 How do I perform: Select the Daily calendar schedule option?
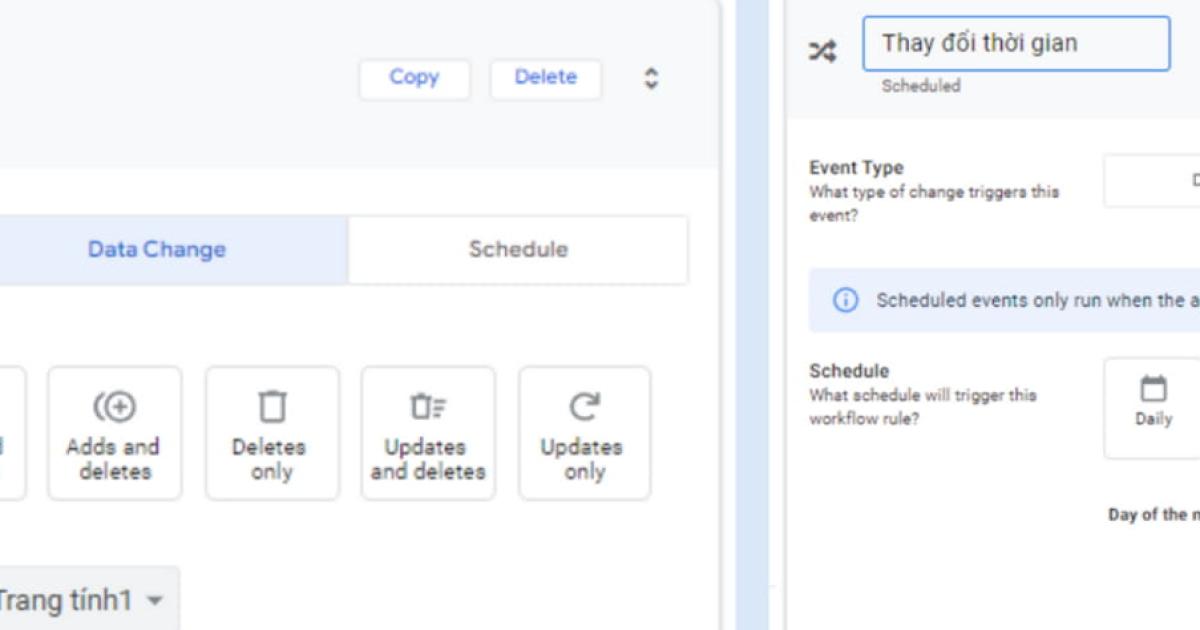pos(1153,402)
